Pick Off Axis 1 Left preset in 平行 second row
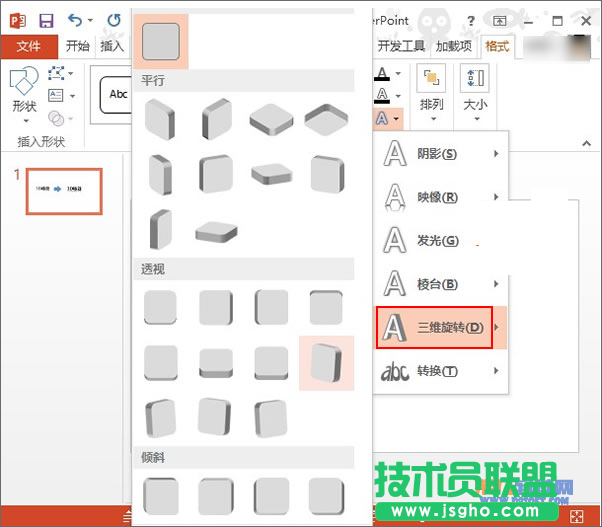This screenshot has height=527, width=602. 161,174
